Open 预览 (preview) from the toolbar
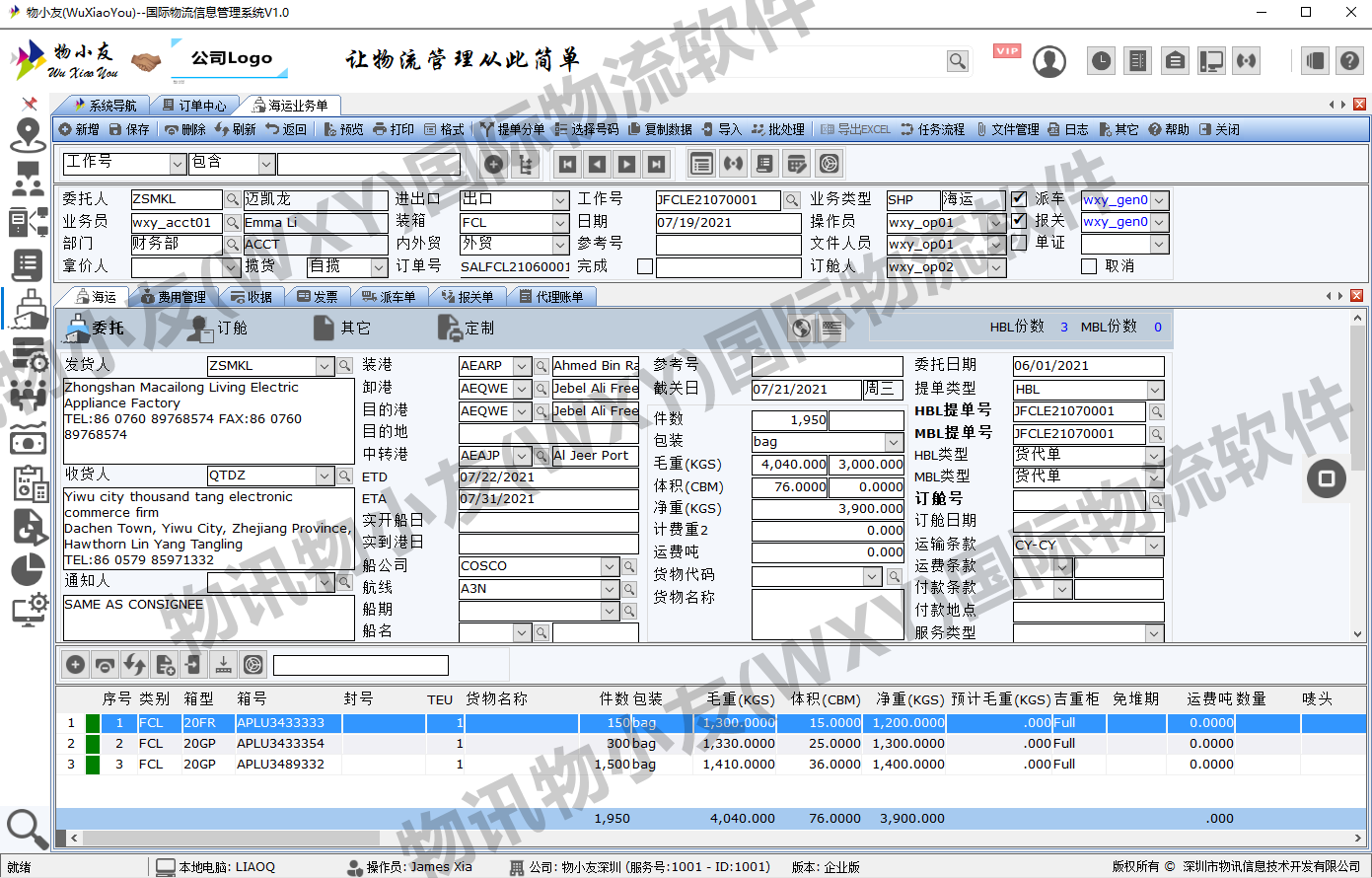The height and width of the screenshot is (878, 1372). click(x=343, y=129)
